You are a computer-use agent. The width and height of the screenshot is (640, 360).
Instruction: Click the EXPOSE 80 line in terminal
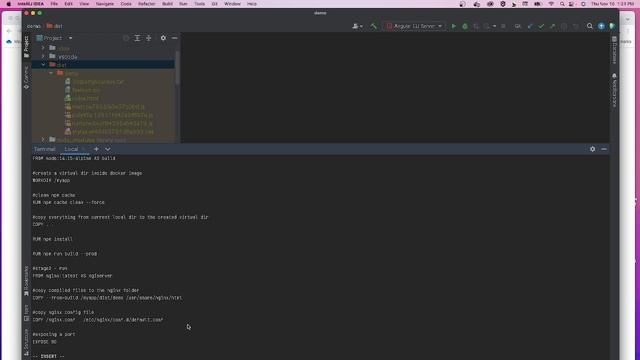pyautogui.click(x=45, y=342)
